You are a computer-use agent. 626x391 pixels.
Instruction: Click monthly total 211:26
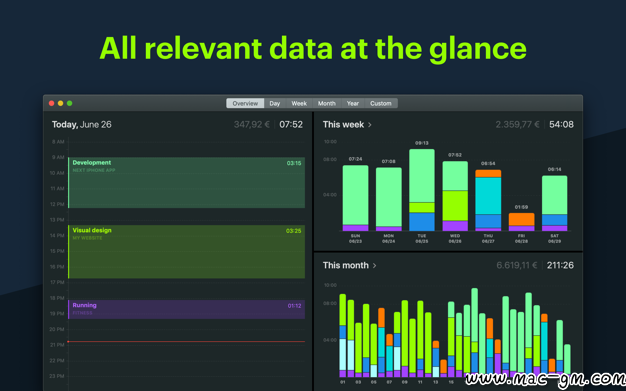tap(560, 266)
